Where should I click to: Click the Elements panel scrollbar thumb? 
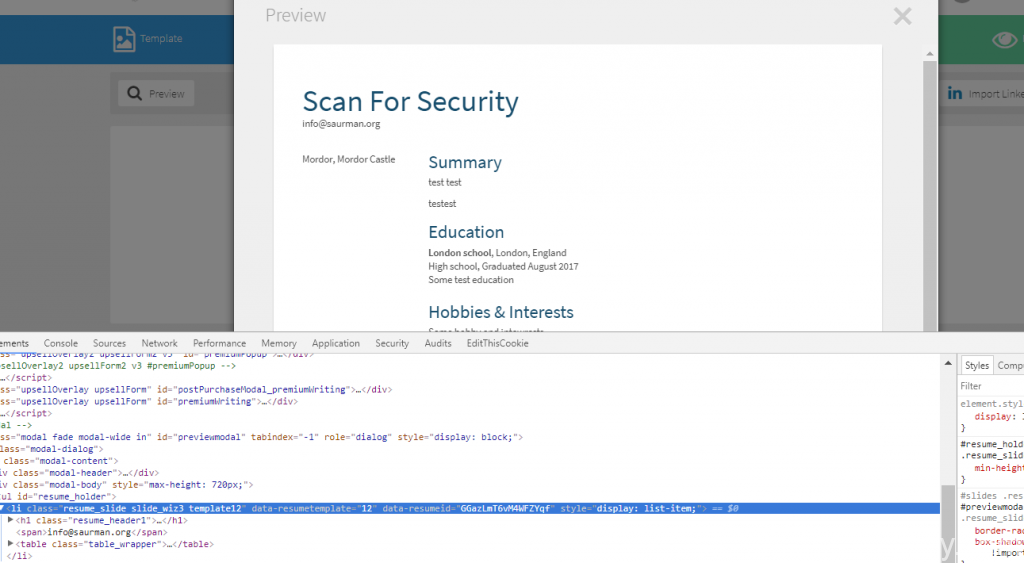(x=948, y=523)
